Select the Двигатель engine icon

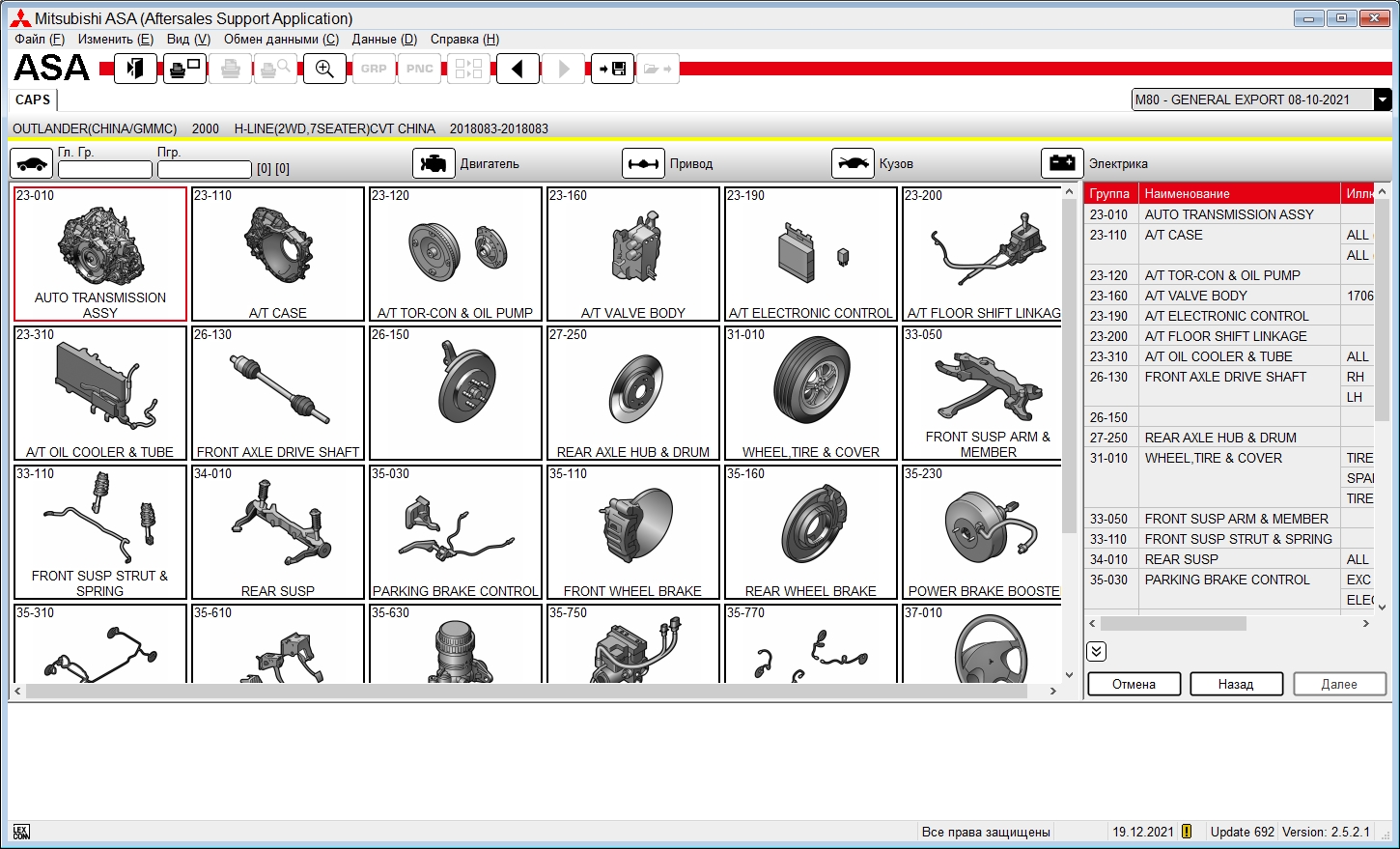tap(434, 163)
